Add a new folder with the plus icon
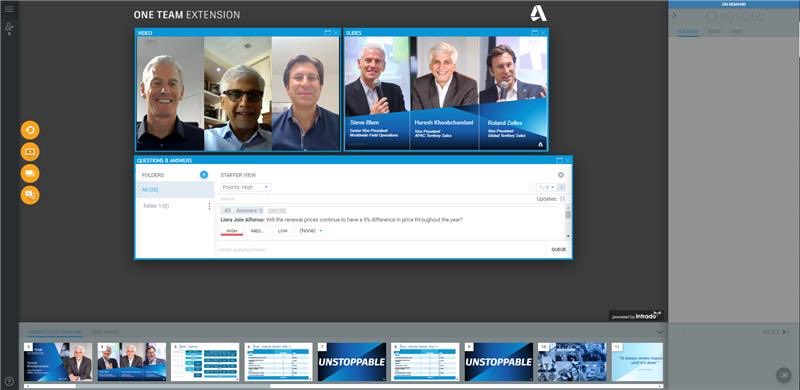 (204, 175)
